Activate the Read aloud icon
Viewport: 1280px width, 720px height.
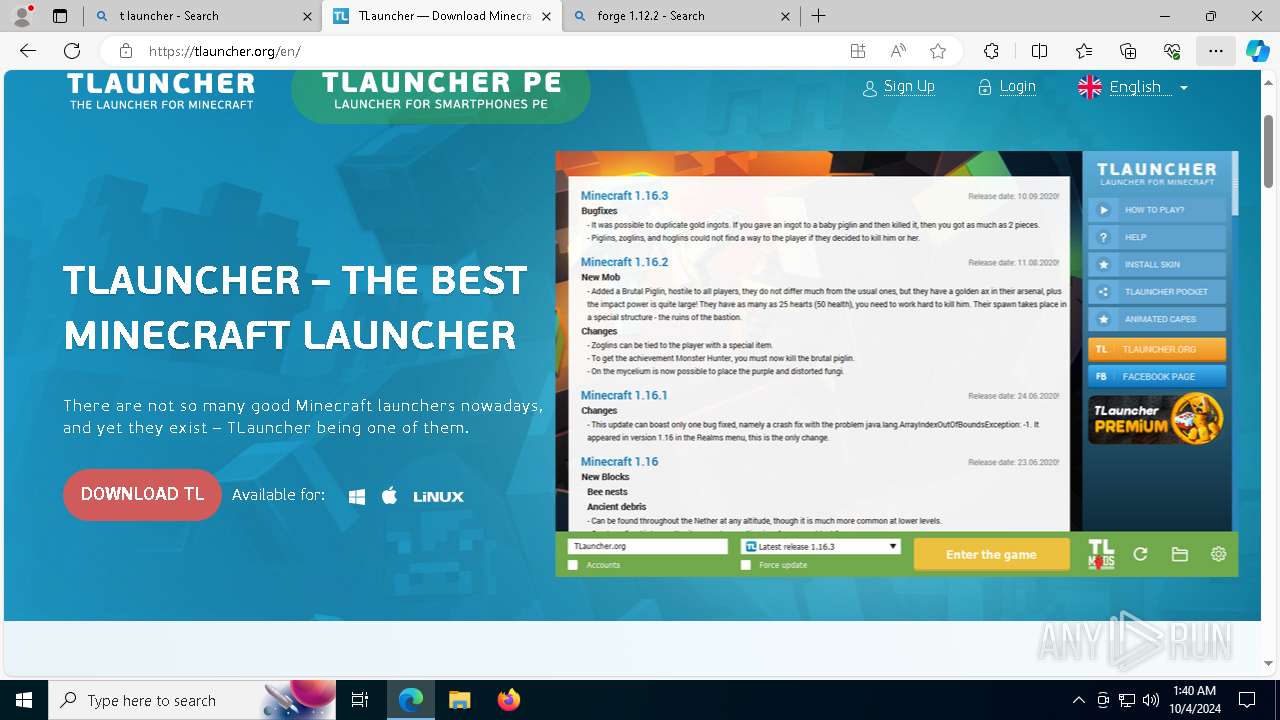(x=898, y=51)
